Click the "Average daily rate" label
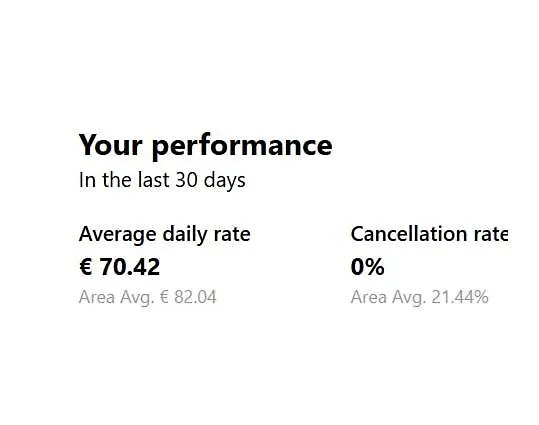 [164, 235]
